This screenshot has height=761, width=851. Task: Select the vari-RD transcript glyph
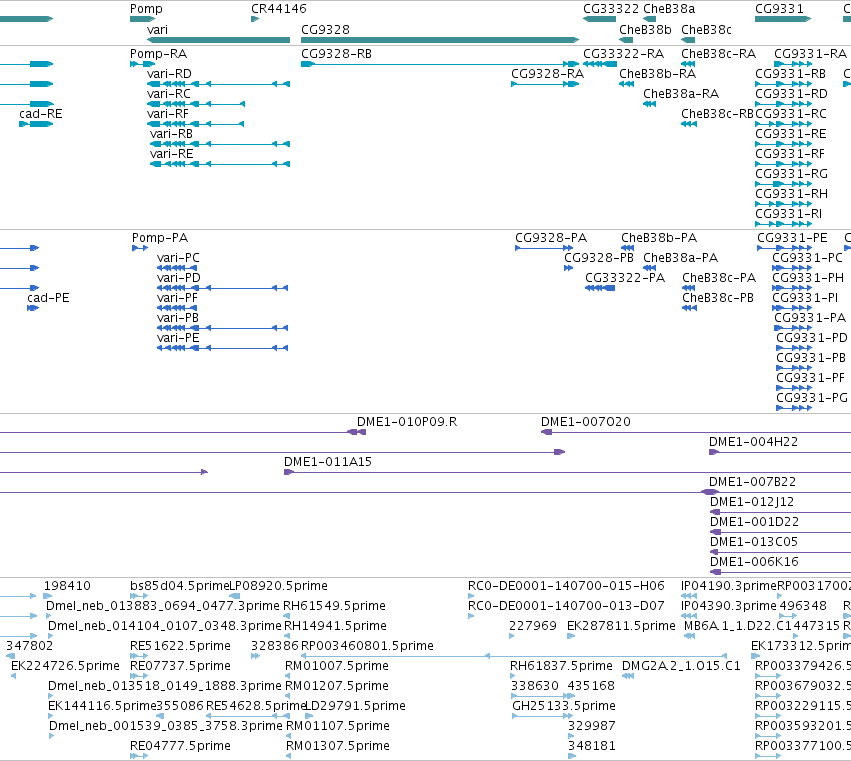pyautogui.click(x=218, y=84)
